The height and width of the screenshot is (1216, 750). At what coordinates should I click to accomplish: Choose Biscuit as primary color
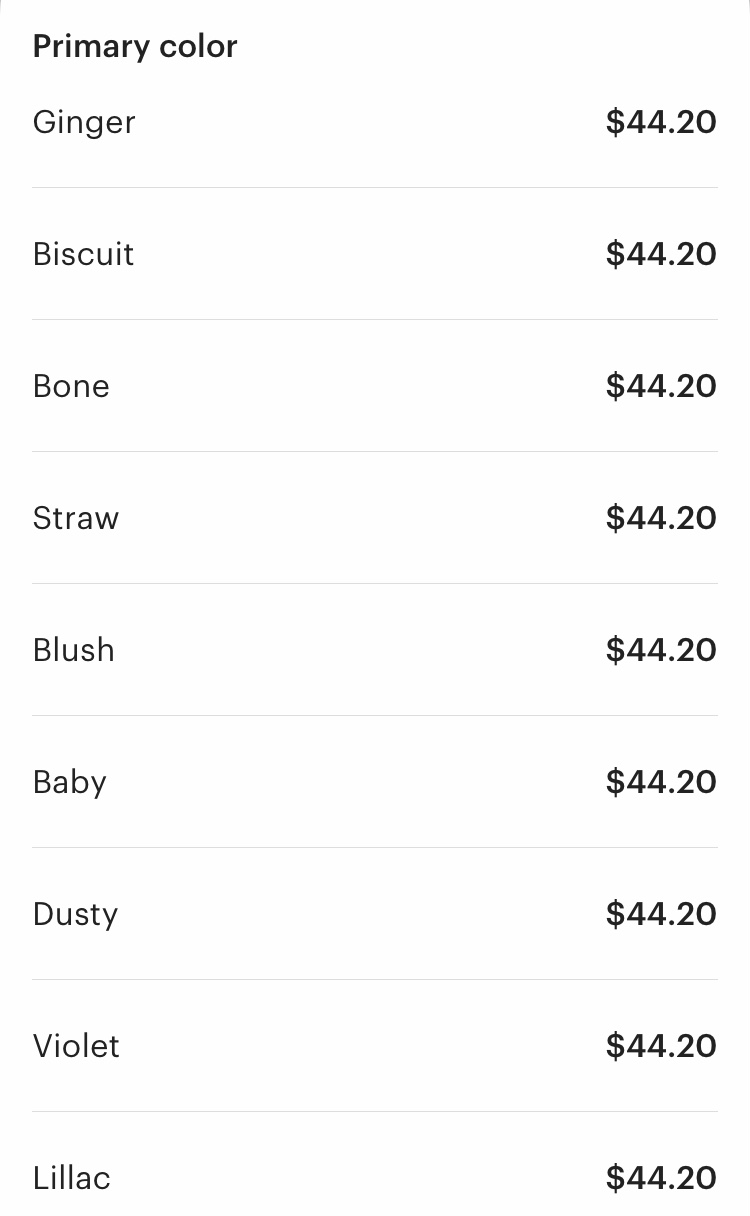[x=375, y=254]
